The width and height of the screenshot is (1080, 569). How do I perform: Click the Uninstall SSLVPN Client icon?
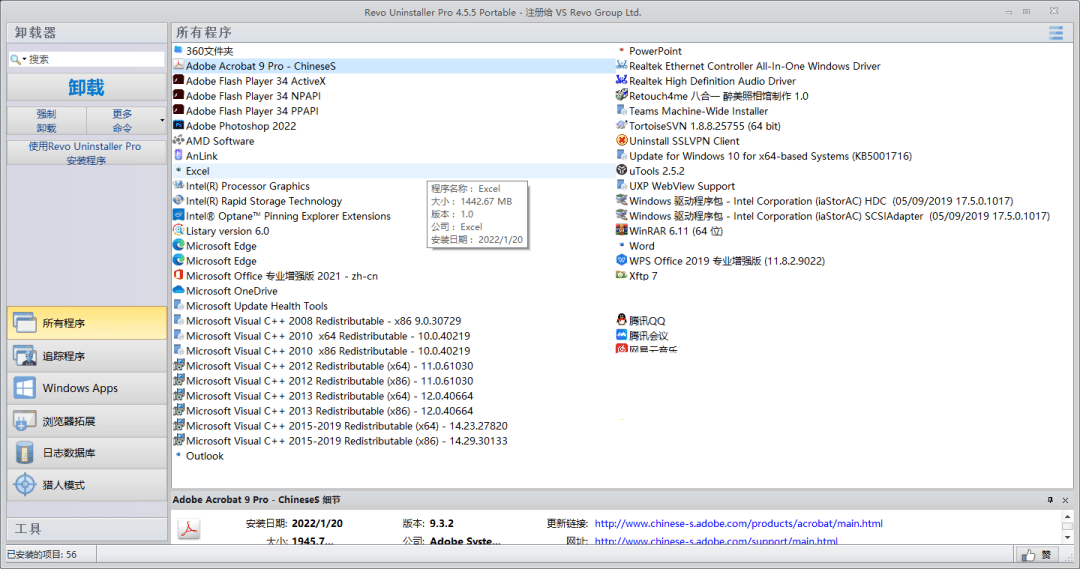tap(621, 141)
